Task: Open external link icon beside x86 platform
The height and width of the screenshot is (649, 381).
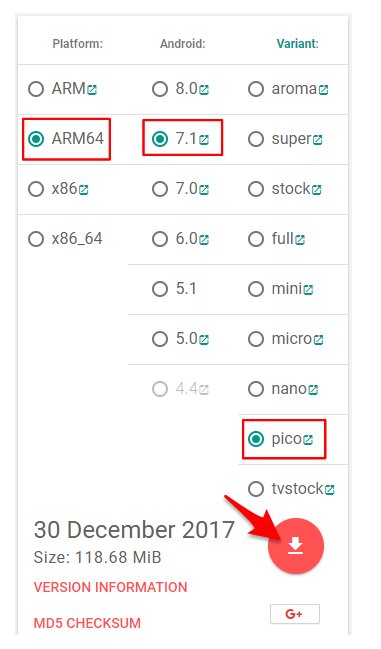Action: coord(84,190)
